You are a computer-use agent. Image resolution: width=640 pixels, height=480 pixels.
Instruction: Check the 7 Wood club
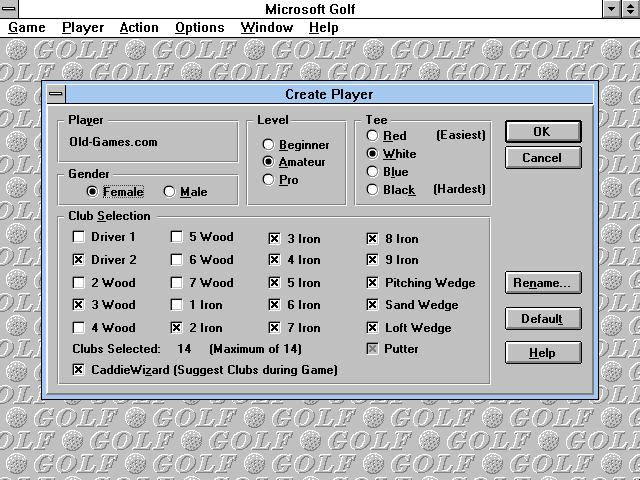(202, 282)
